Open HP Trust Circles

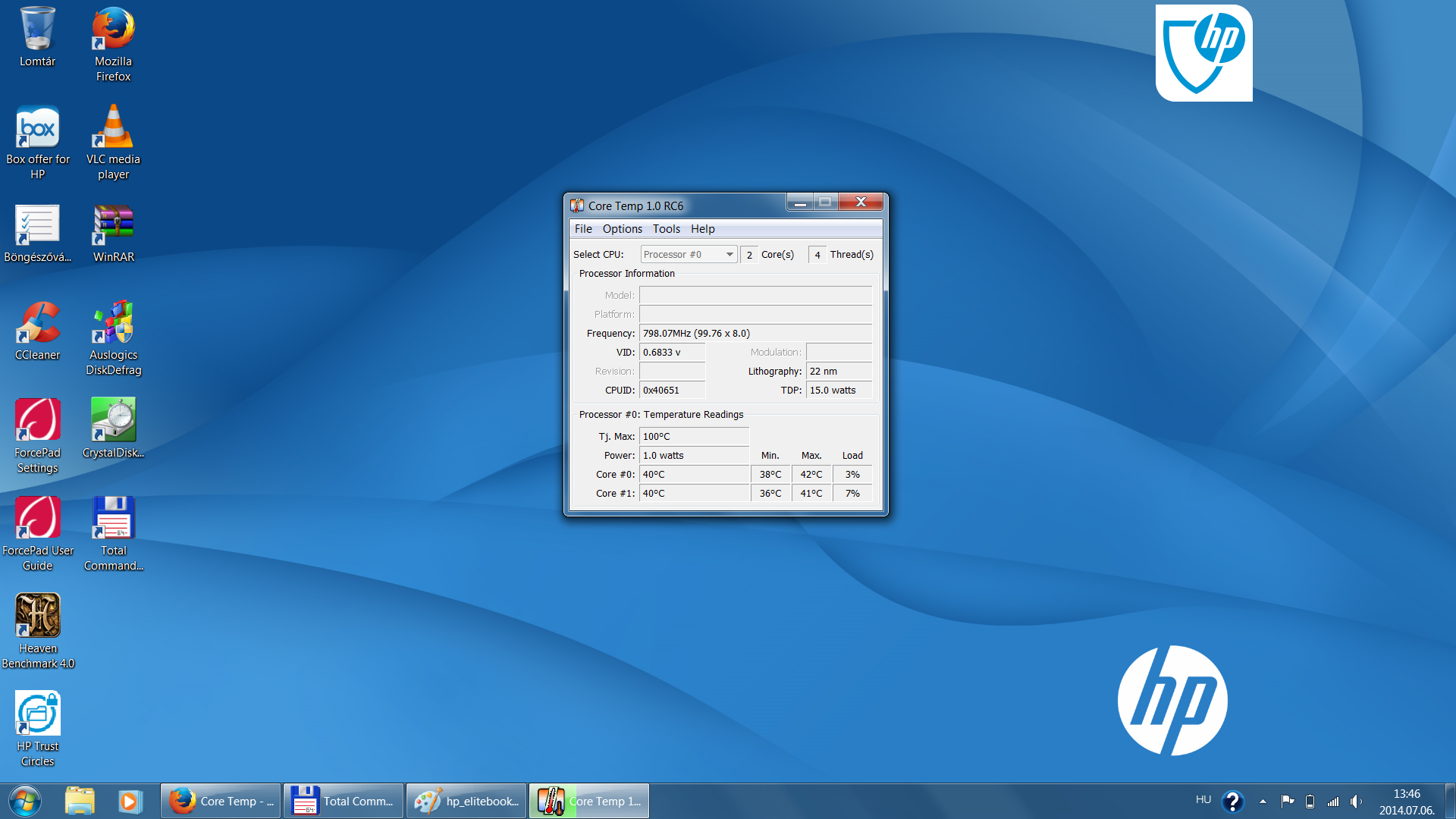[37, 713]
